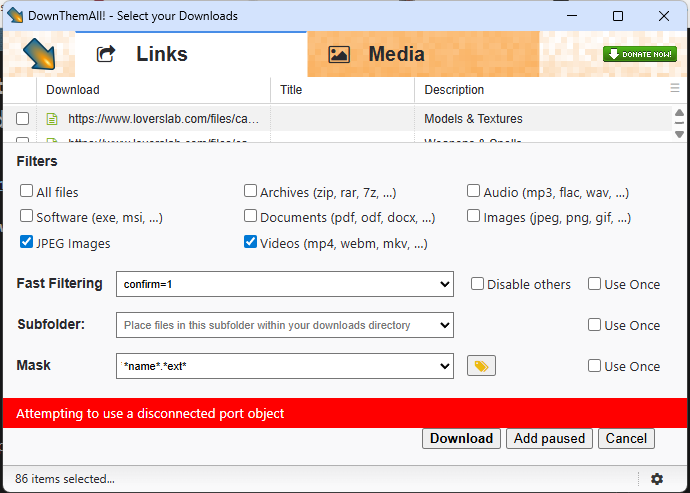The width and height of the screenshot is (690, 493).
Task: Click the red disconnected port error message
Action: pos(150,413)
